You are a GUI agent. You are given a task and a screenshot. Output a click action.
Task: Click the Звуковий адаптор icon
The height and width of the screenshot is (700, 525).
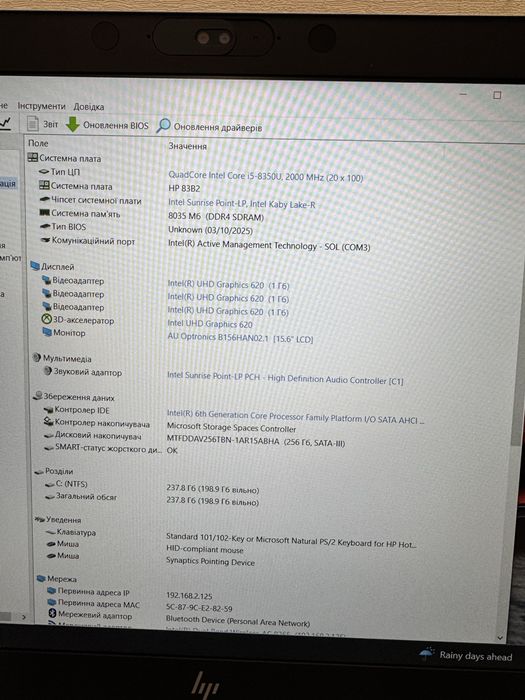pos(48,371)
